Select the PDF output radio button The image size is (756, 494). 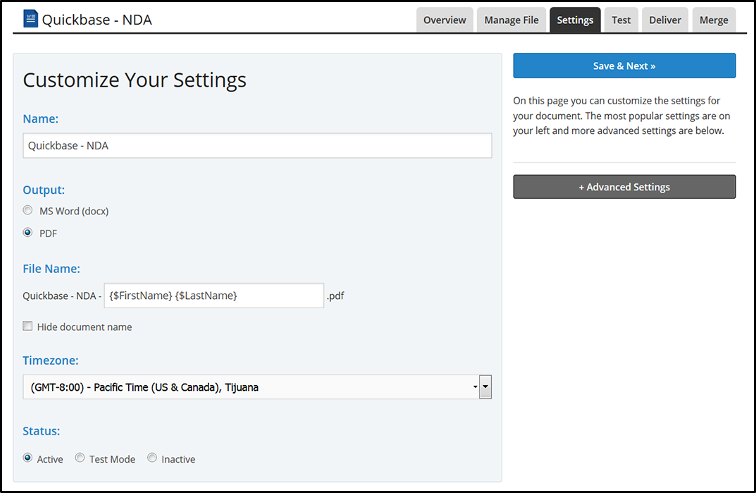tap(28, 233)
